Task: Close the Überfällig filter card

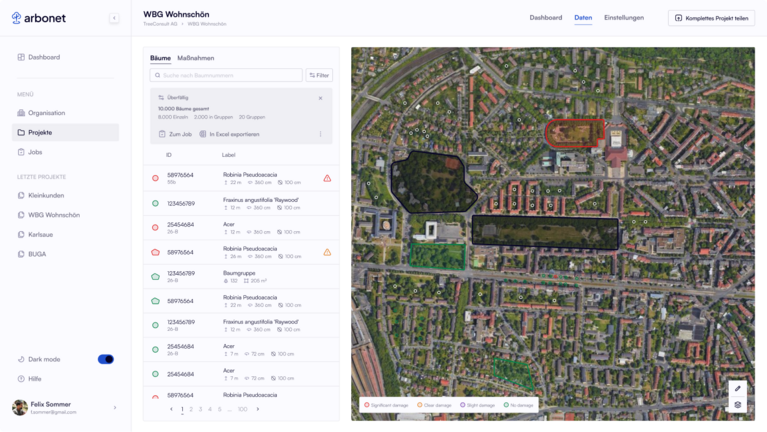Action: (320, 98)
